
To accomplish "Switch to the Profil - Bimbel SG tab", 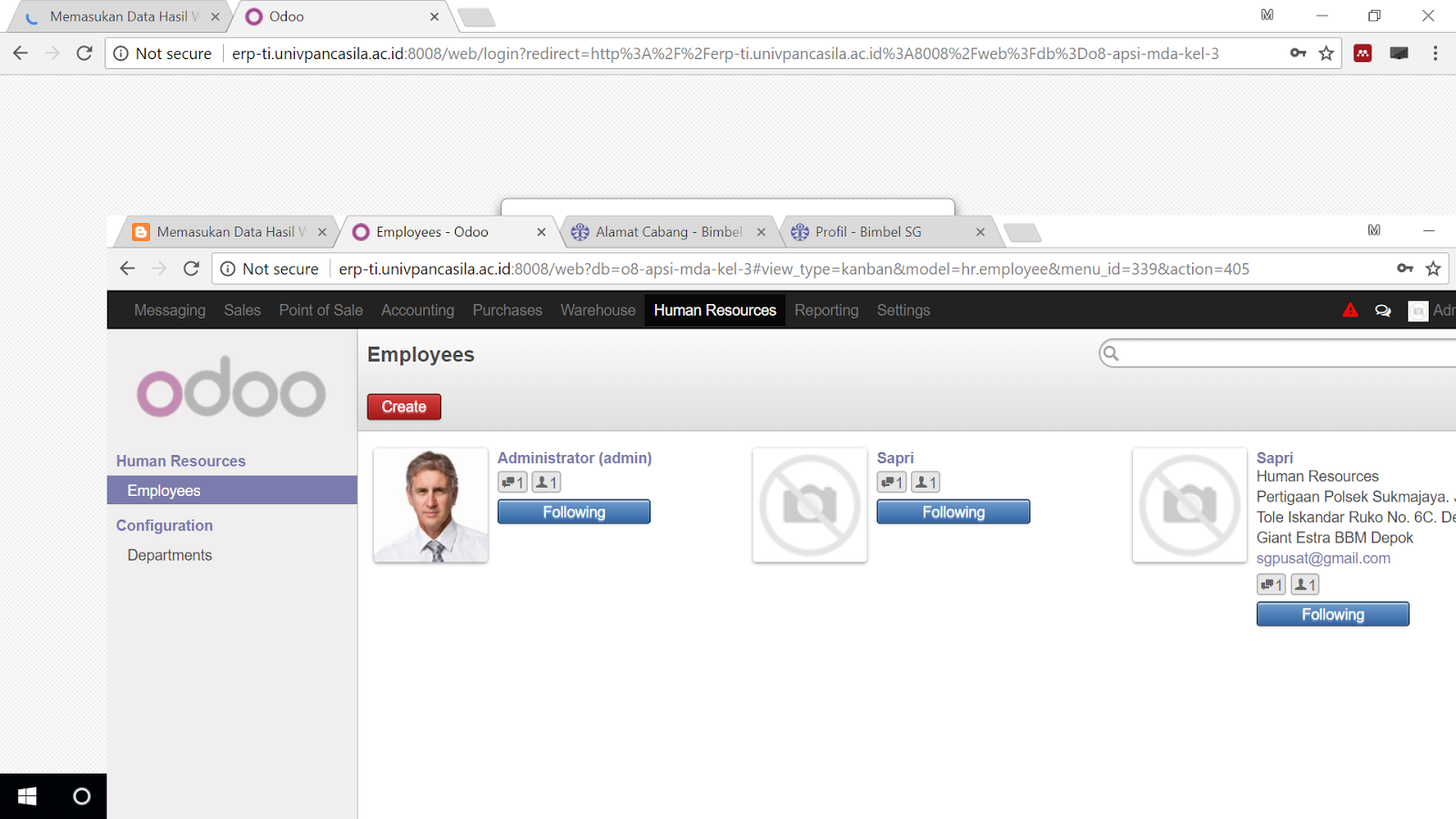I will coord(885,232).
